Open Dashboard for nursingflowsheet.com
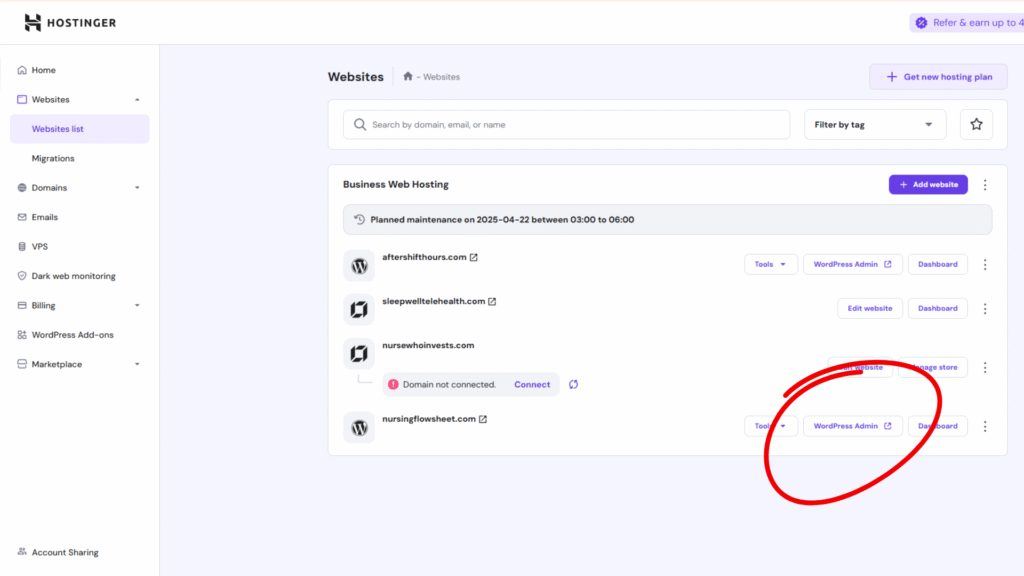The height and width of the screenshot is (576, 1024). 938,426
